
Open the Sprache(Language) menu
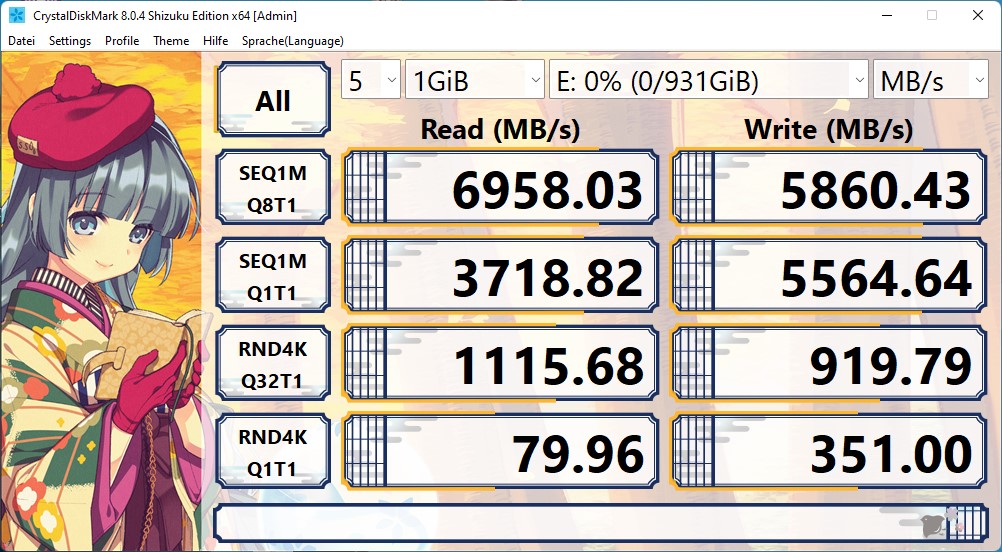point(293,41)
